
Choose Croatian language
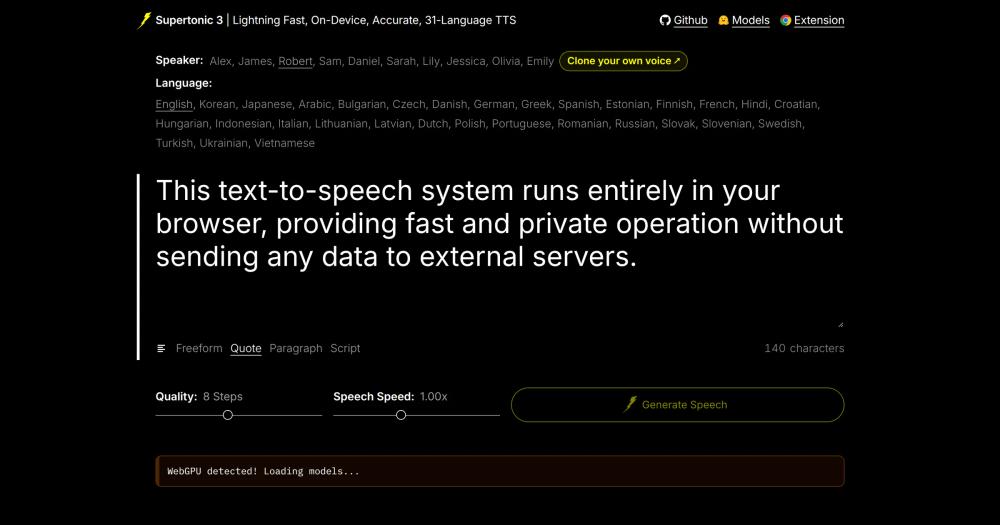point(795,104)
